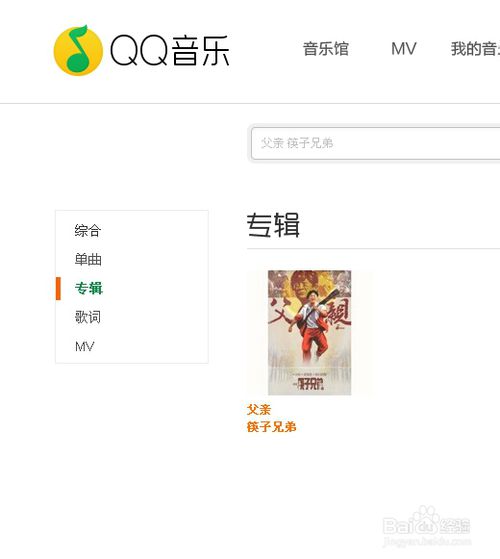Open the 音乐馆 navigation tab
This screenshot has height=559, width=500.
tap(326, 49)
